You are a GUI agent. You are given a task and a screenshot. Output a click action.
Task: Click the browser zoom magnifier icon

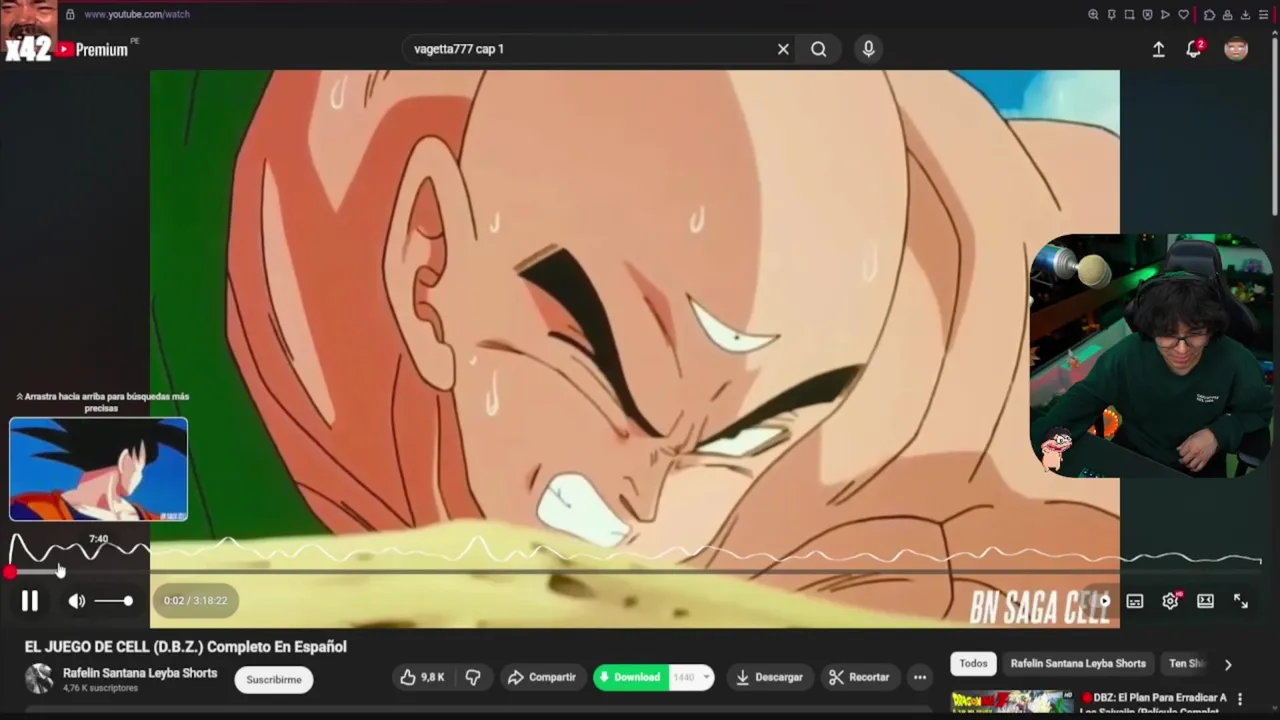pos(1093,15)
